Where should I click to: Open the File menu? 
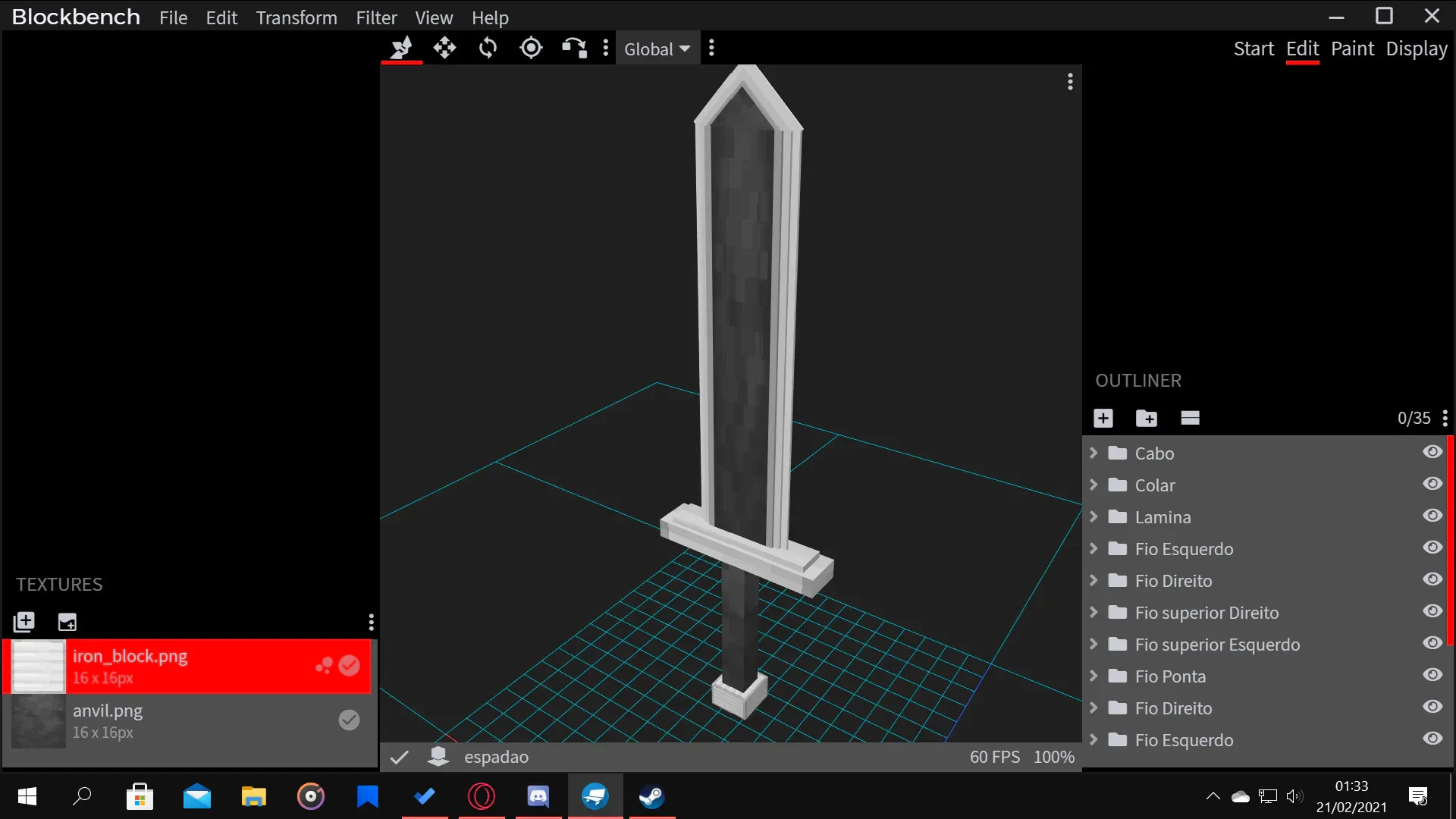173,17
